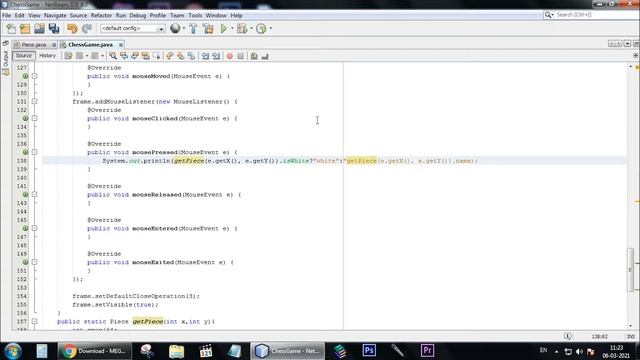Open the Window menu
The height and width of the screenshot is (360, 640).
[x=216, y=16]
